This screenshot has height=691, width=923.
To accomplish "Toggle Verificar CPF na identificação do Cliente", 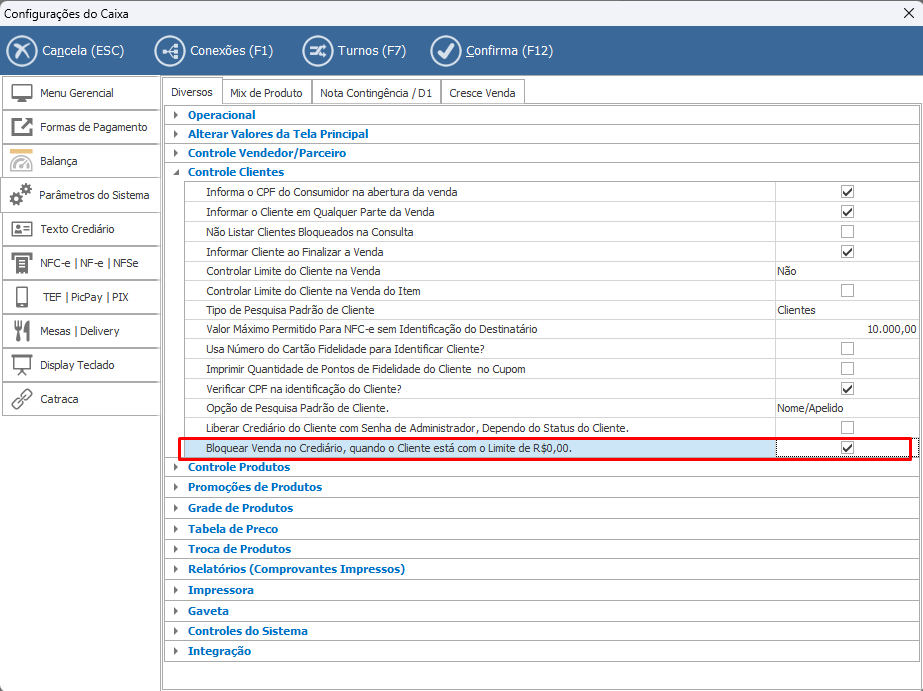I will point(847,389).
